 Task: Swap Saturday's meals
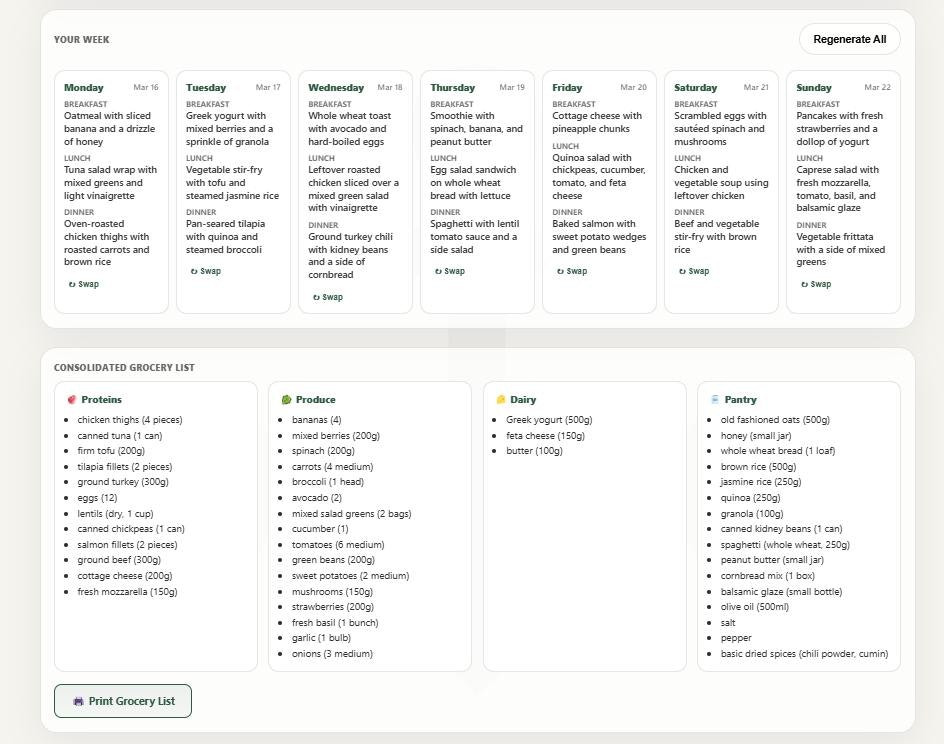(x=694, y=271)
